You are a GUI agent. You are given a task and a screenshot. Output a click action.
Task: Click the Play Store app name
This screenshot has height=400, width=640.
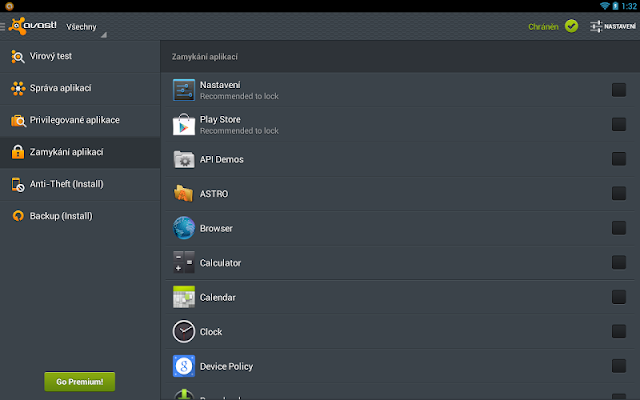pos(220,120)
